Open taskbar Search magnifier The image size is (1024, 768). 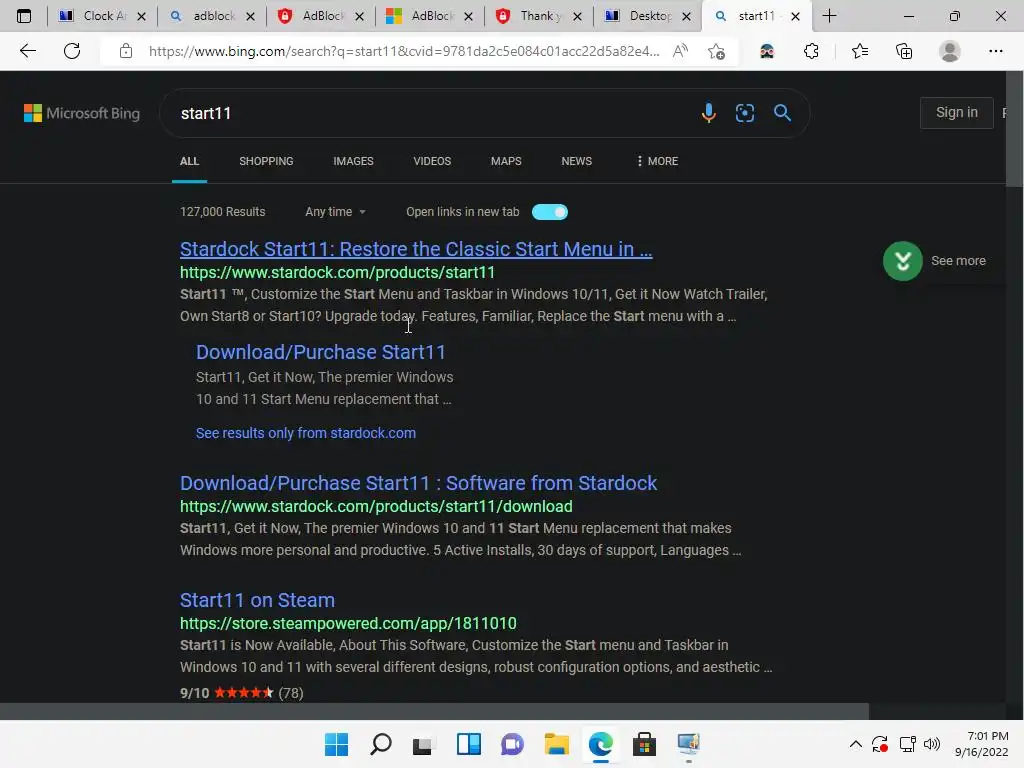[x=380, y=744]
